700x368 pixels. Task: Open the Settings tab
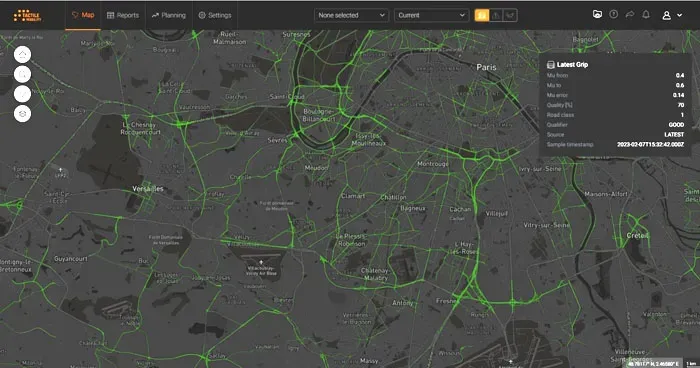pyautogui.click(x=215, y=15)
